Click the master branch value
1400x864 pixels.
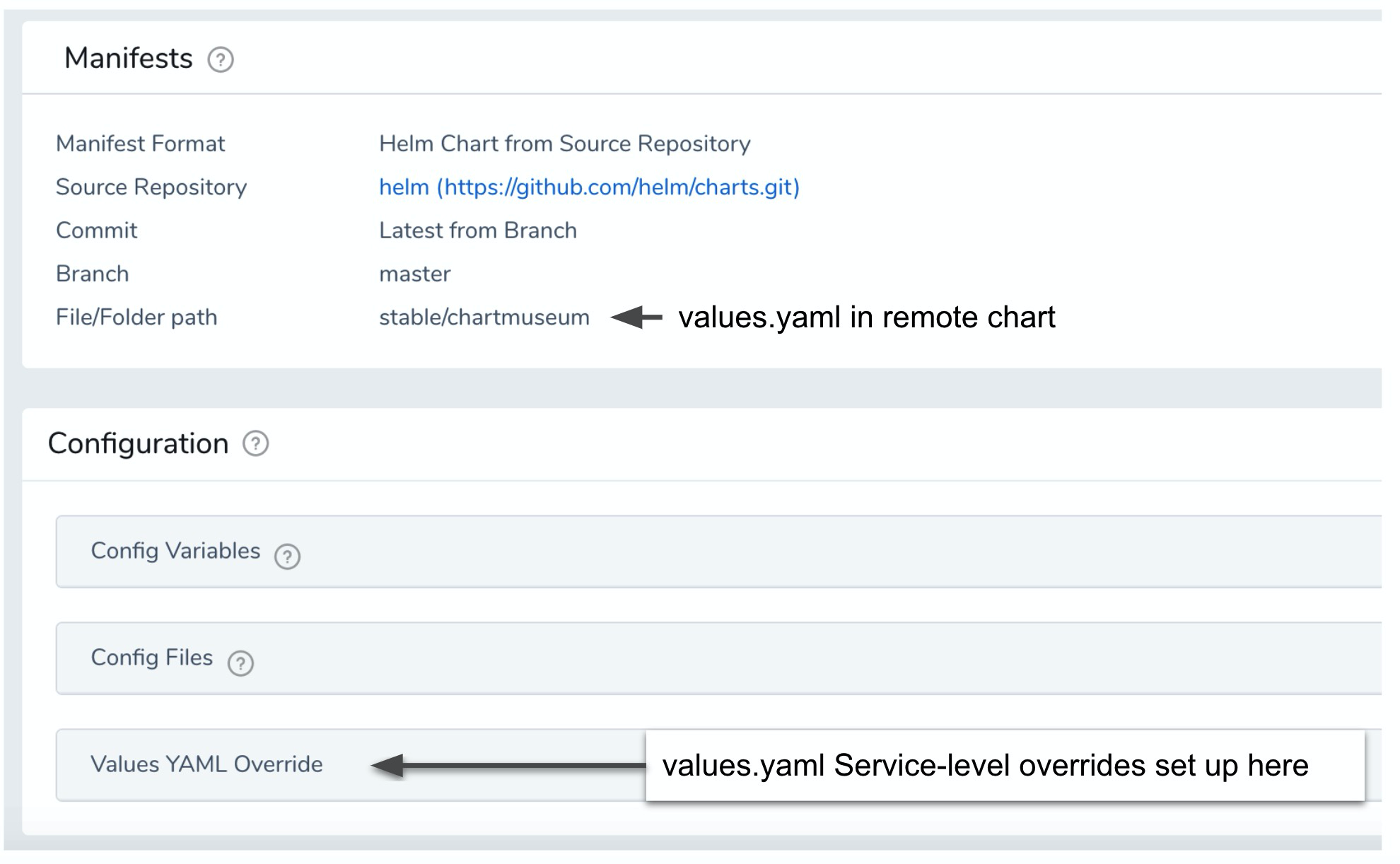coord(414,274)
